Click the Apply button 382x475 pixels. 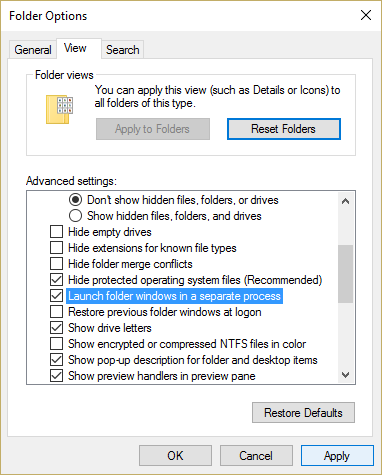[337, 455]
